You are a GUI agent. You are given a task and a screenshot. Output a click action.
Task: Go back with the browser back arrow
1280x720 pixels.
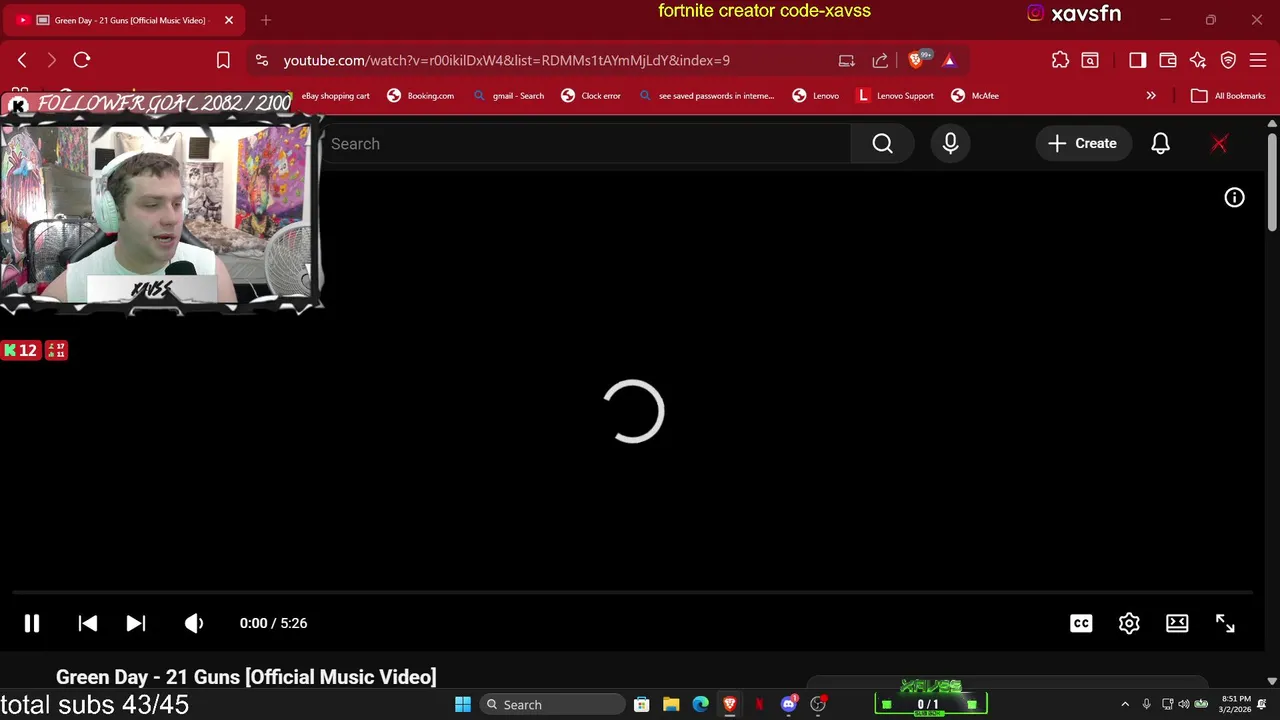tap(22, 60)
